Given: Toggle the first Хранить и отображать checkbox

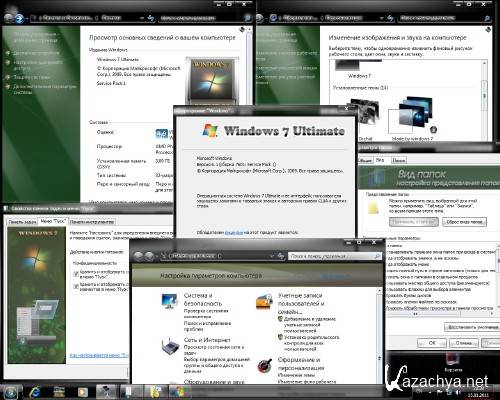Looking at the screenshot, I should [x=76, y=274].
